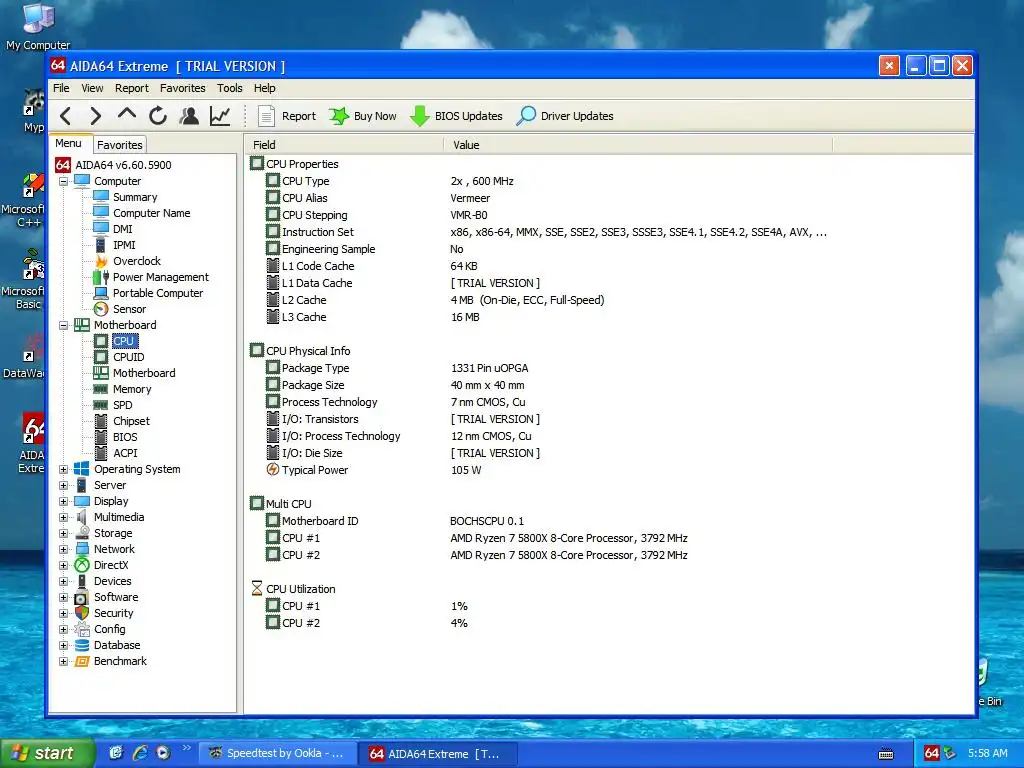1024x768 pixels.
Task: Click the Value column header
Action: pyautogui.click(x=638, y=145)
